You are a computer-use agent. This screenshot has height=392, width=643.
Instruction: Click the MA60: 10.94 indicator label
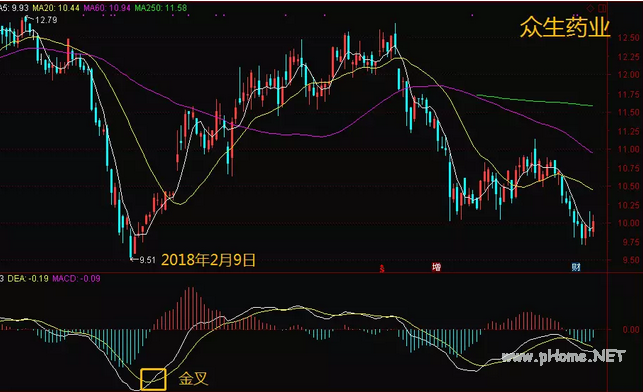tap(107, 7)
